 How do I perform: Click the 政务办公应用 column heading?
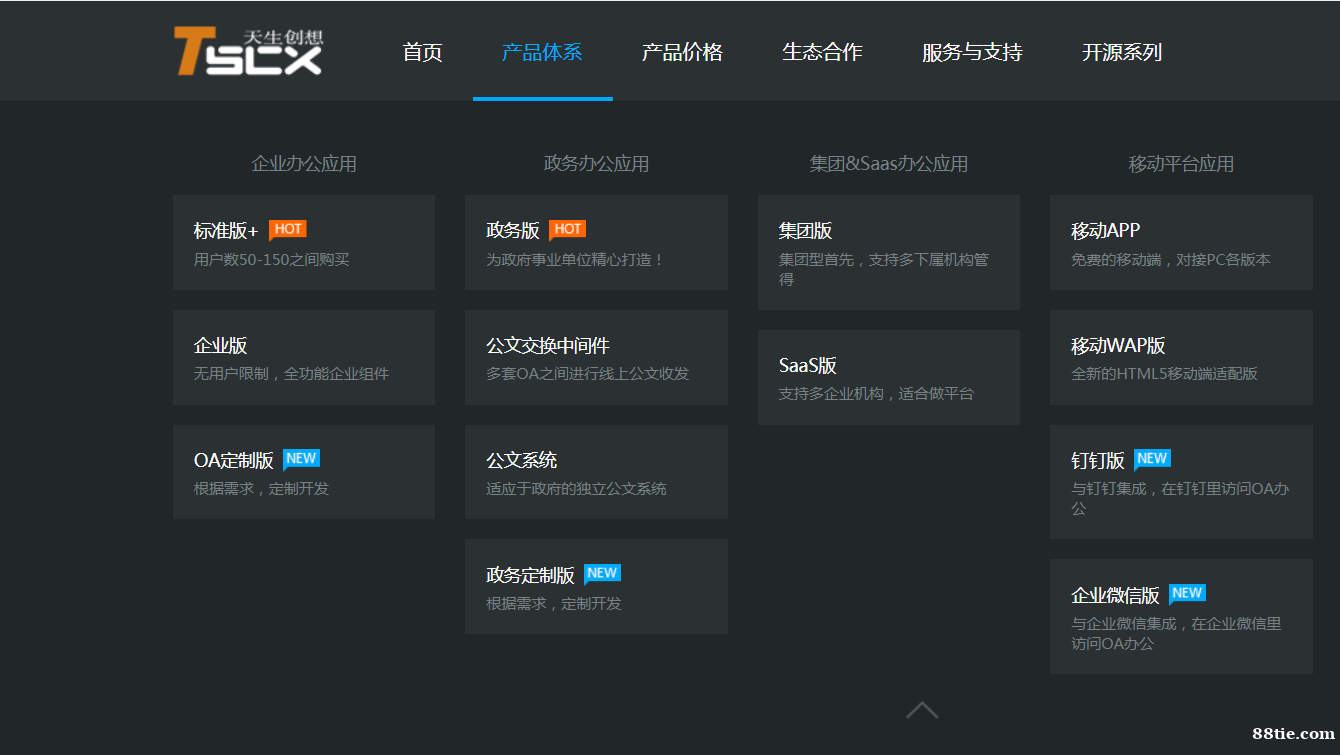tap(596, 163)
